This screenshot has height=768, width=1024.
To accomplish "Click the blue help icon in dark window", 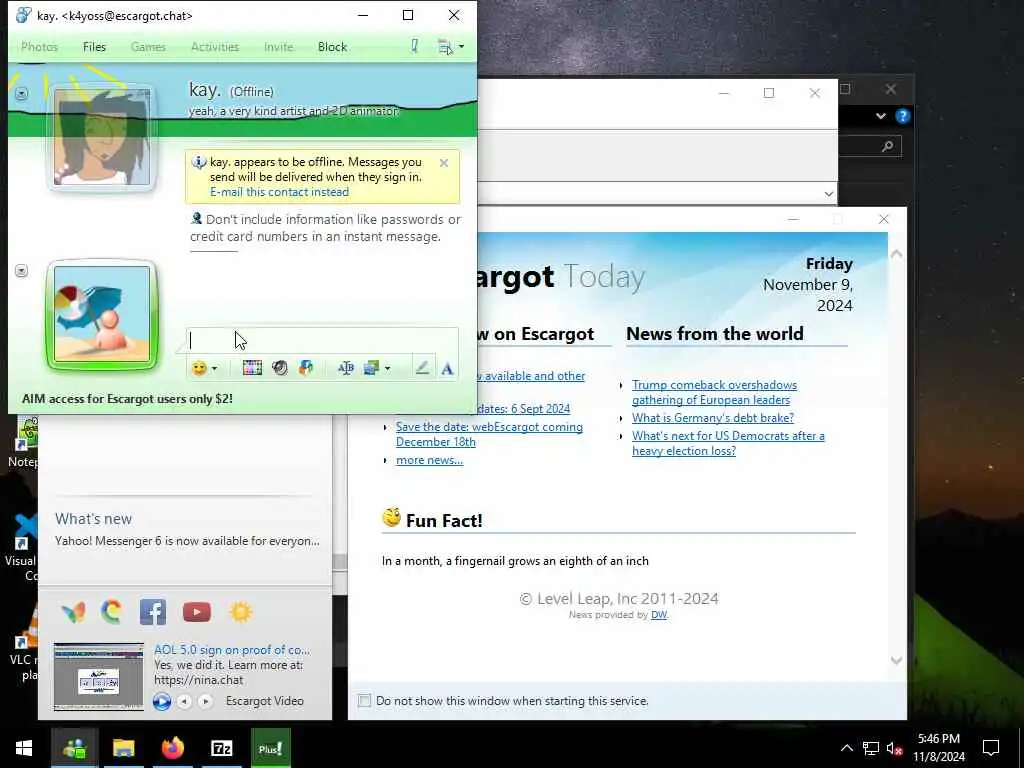I will [x=903, y=116].
